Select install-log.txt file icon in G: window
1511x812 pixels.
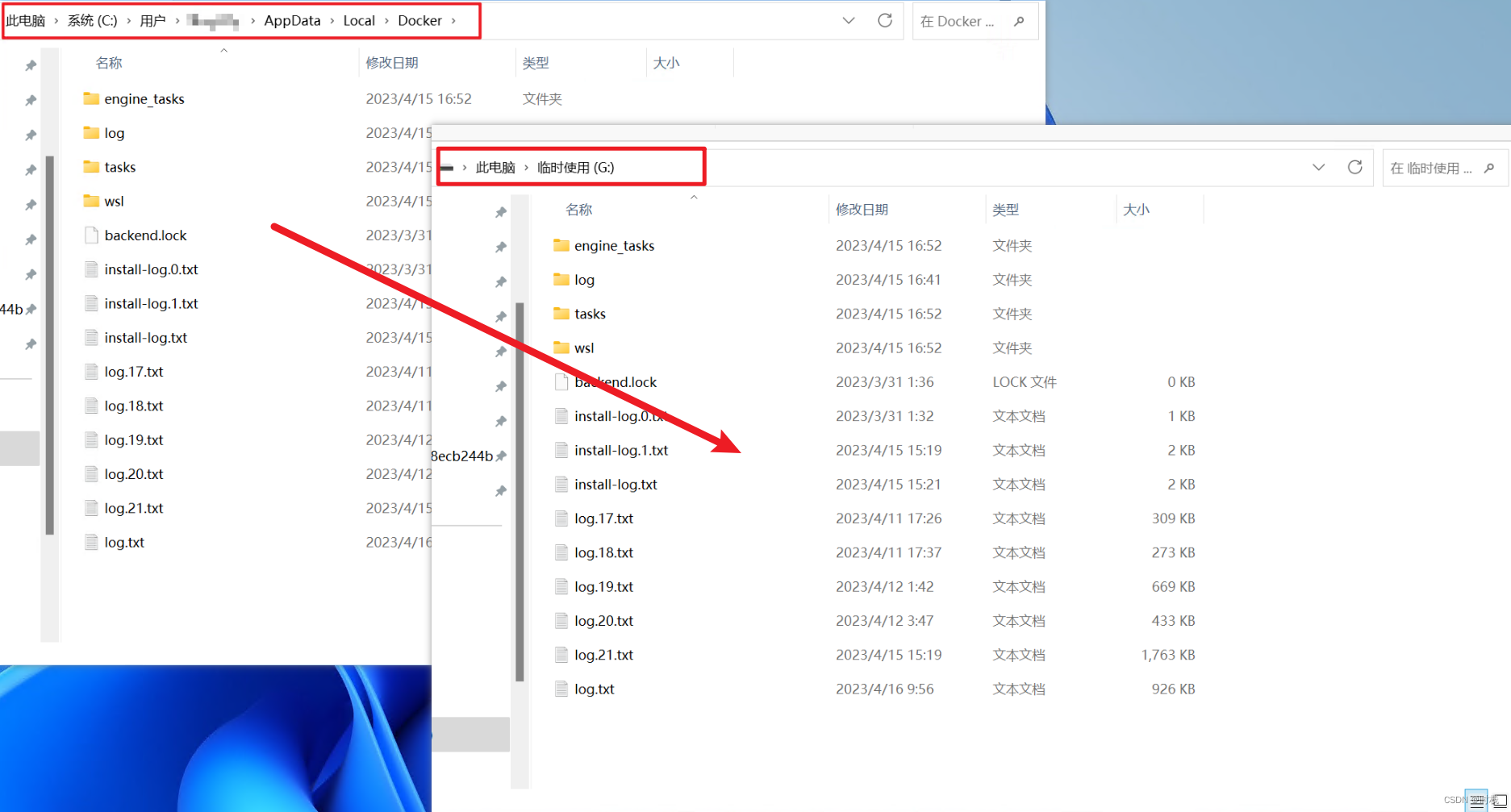[x=561, y=485]
